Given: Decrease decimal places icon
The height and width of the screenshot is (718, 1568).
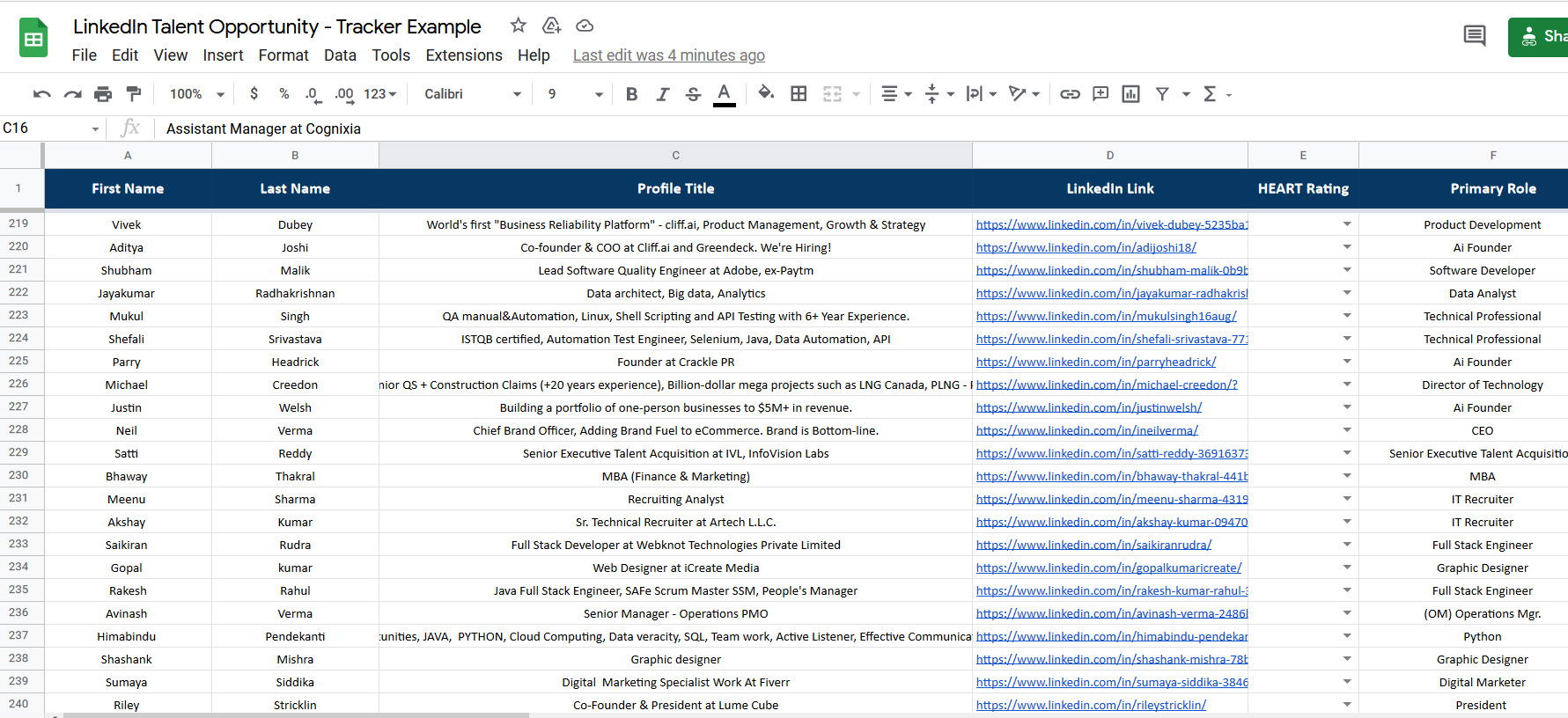Looking at the screenshot, I should 312,94.
